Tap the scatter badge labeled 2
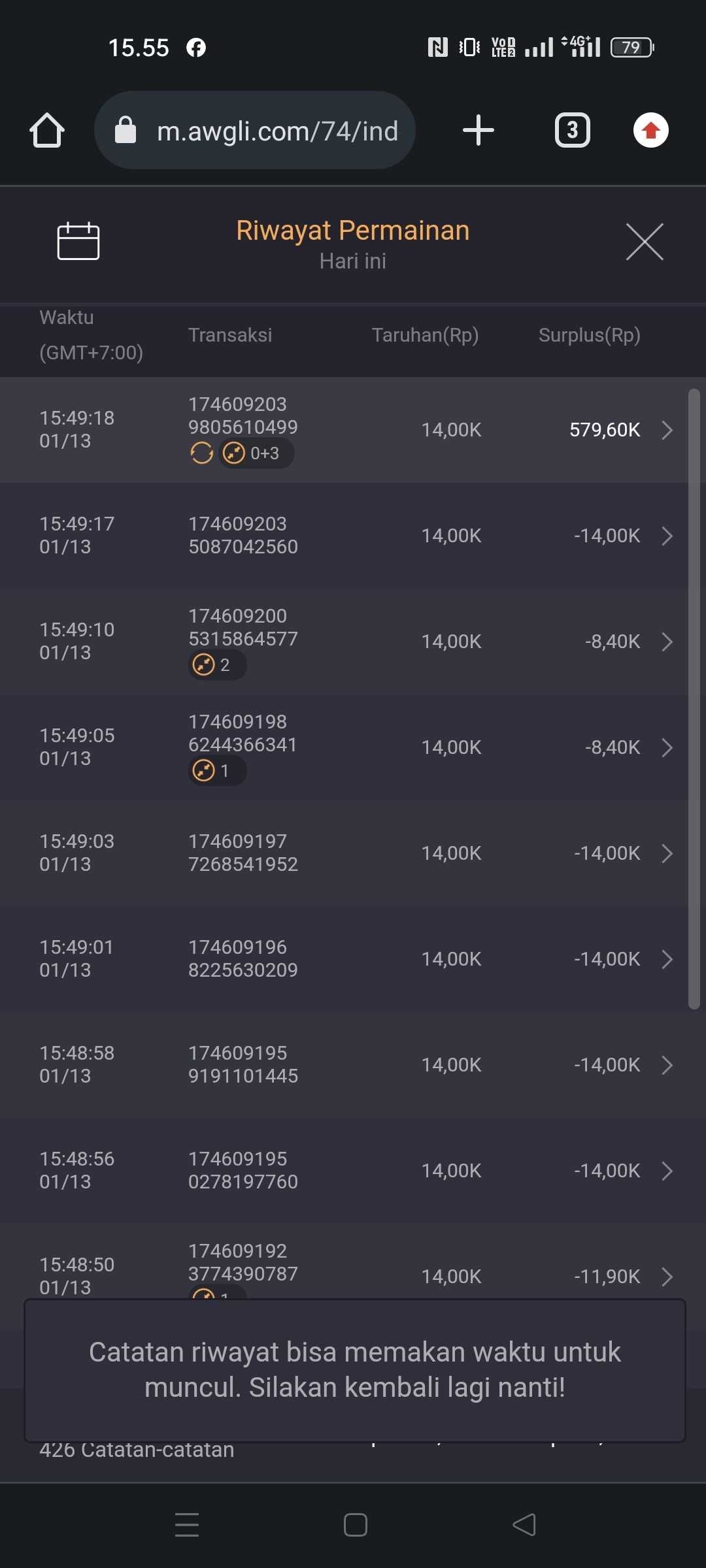The image size is (706, 1568). tap(217, 665)
